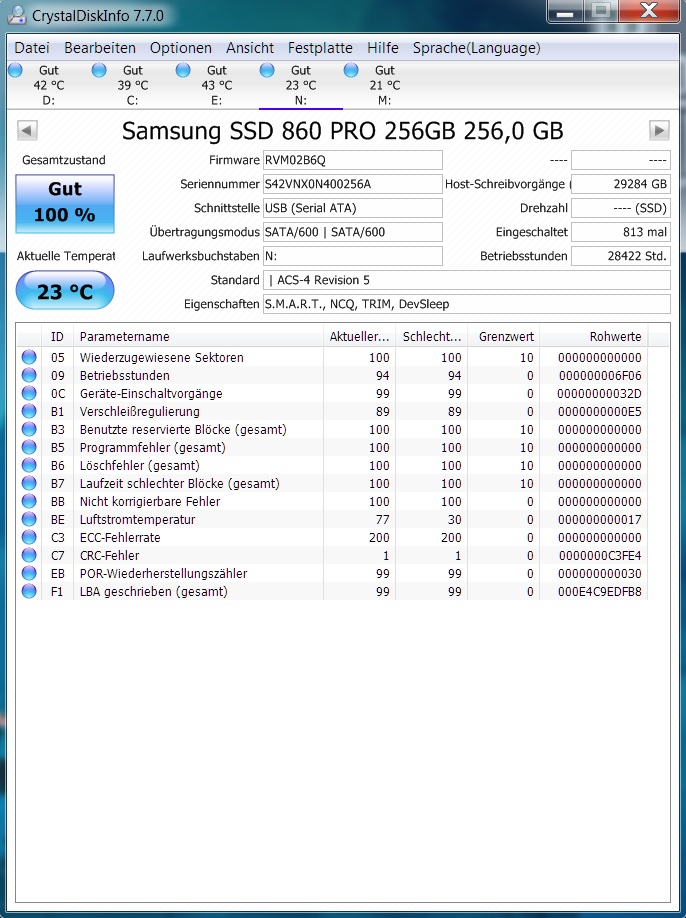The width and height of the screenshot is (686, 918).
Task: Open the Datei menu
Action: click(32, 48)
